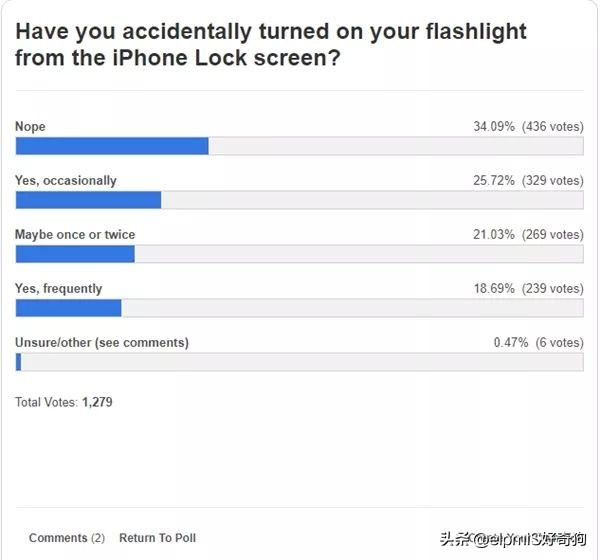The height and width of the screenshot is (560, 600).
Task: Select Unsure/other (see comments) label
Action: (x=101, y=343)
